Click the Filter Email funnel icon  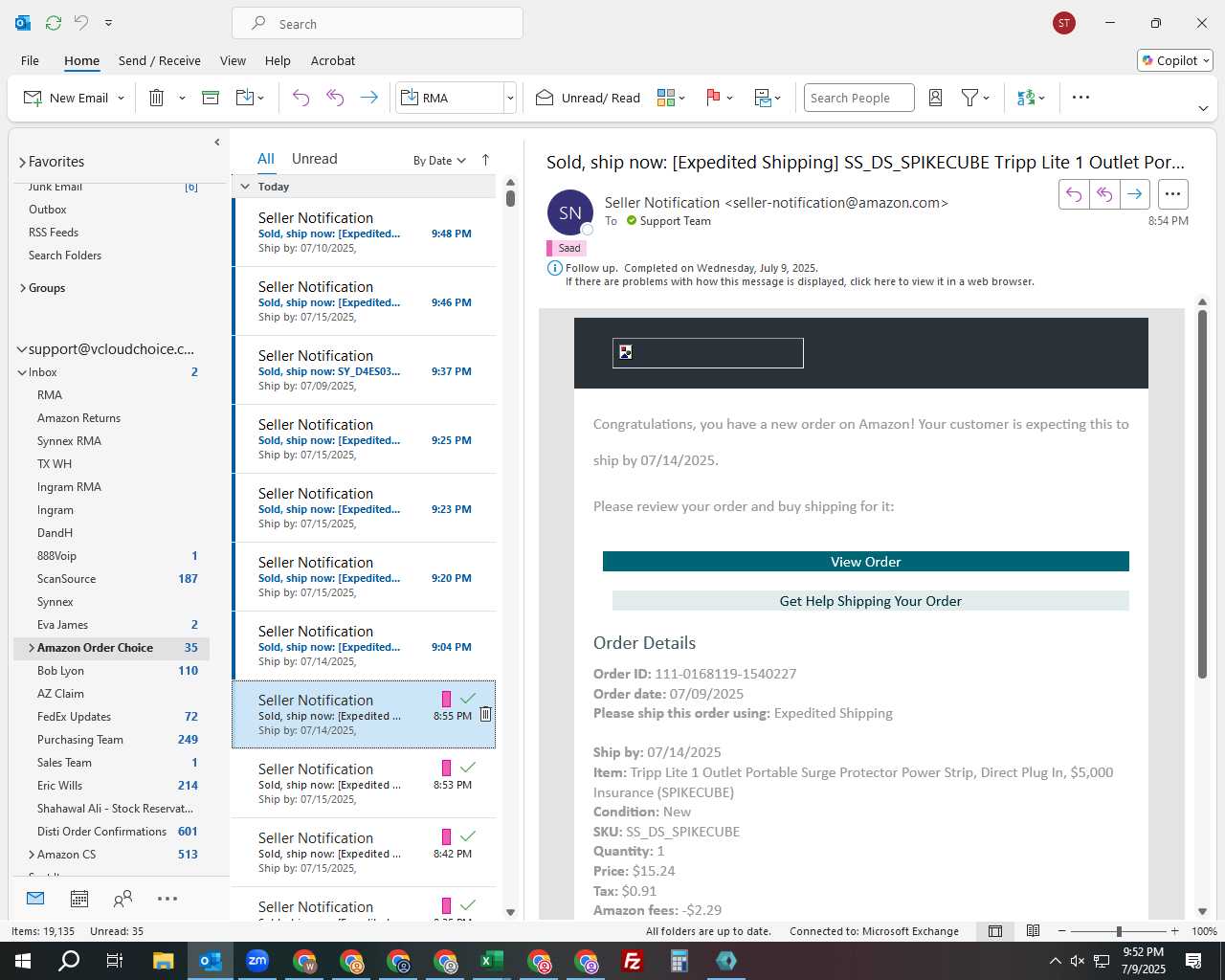click(x=969, y=98)
